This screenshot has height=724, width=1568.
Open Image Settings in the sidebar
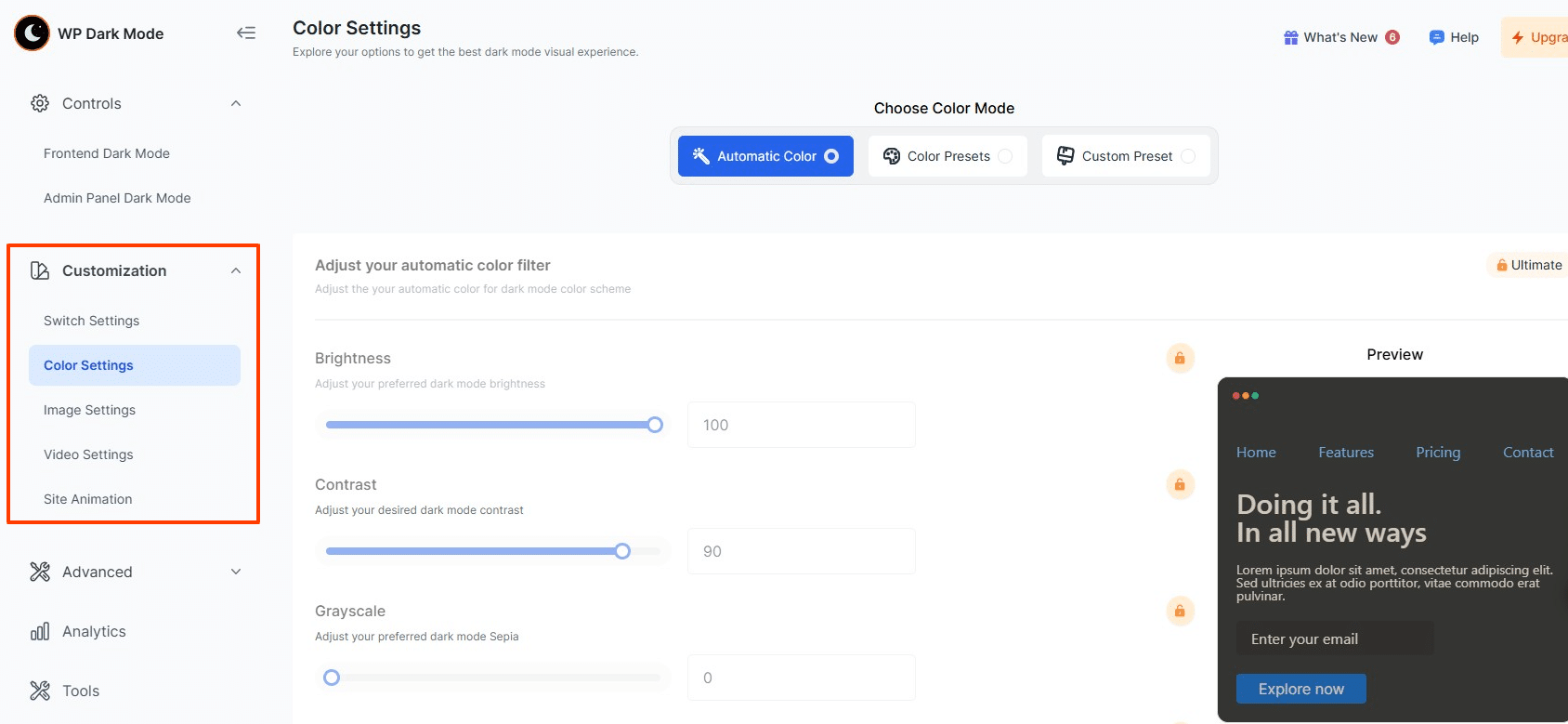tap(89, 410)
